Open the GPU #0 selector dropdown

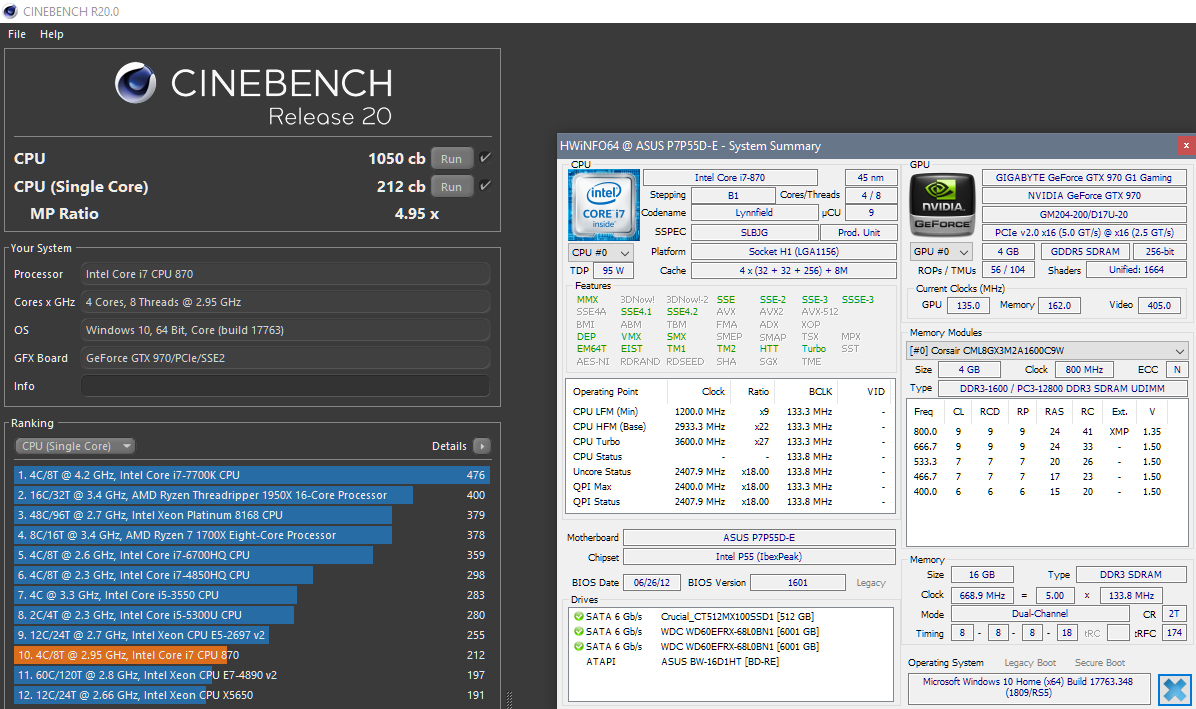tap(940, 251)
